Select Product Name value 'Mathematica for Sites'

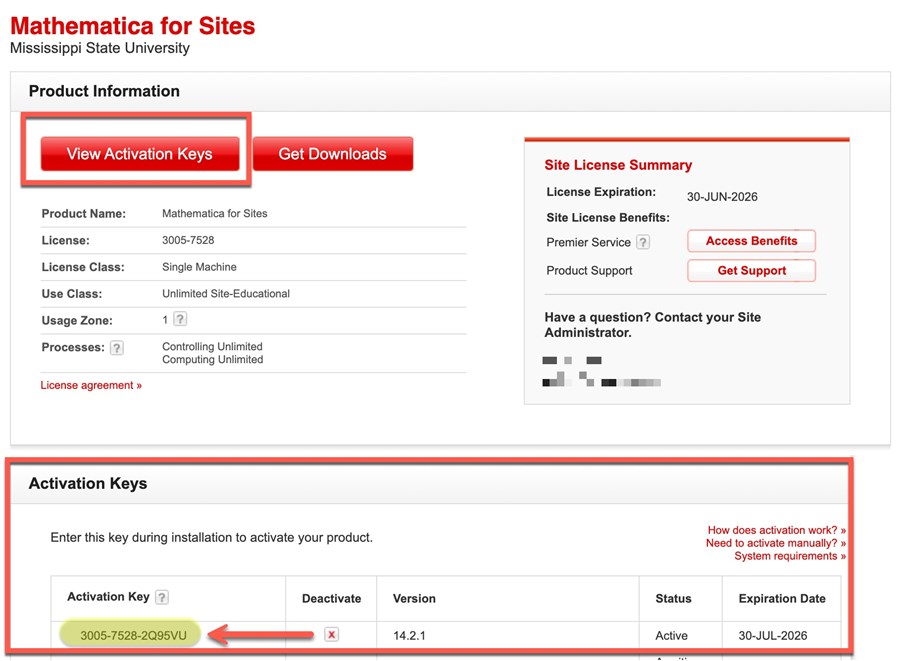[215, 213]
